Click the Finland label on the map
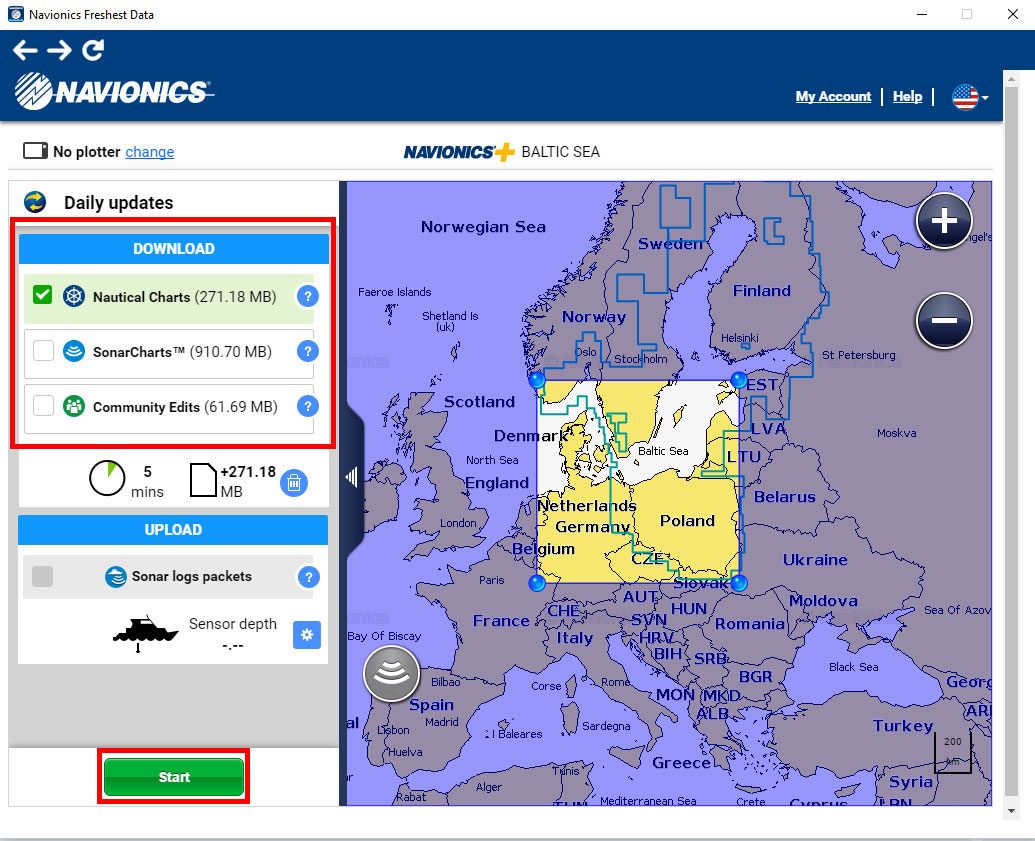The height and width of the screenshot is (841, 1035). point(761,291)
